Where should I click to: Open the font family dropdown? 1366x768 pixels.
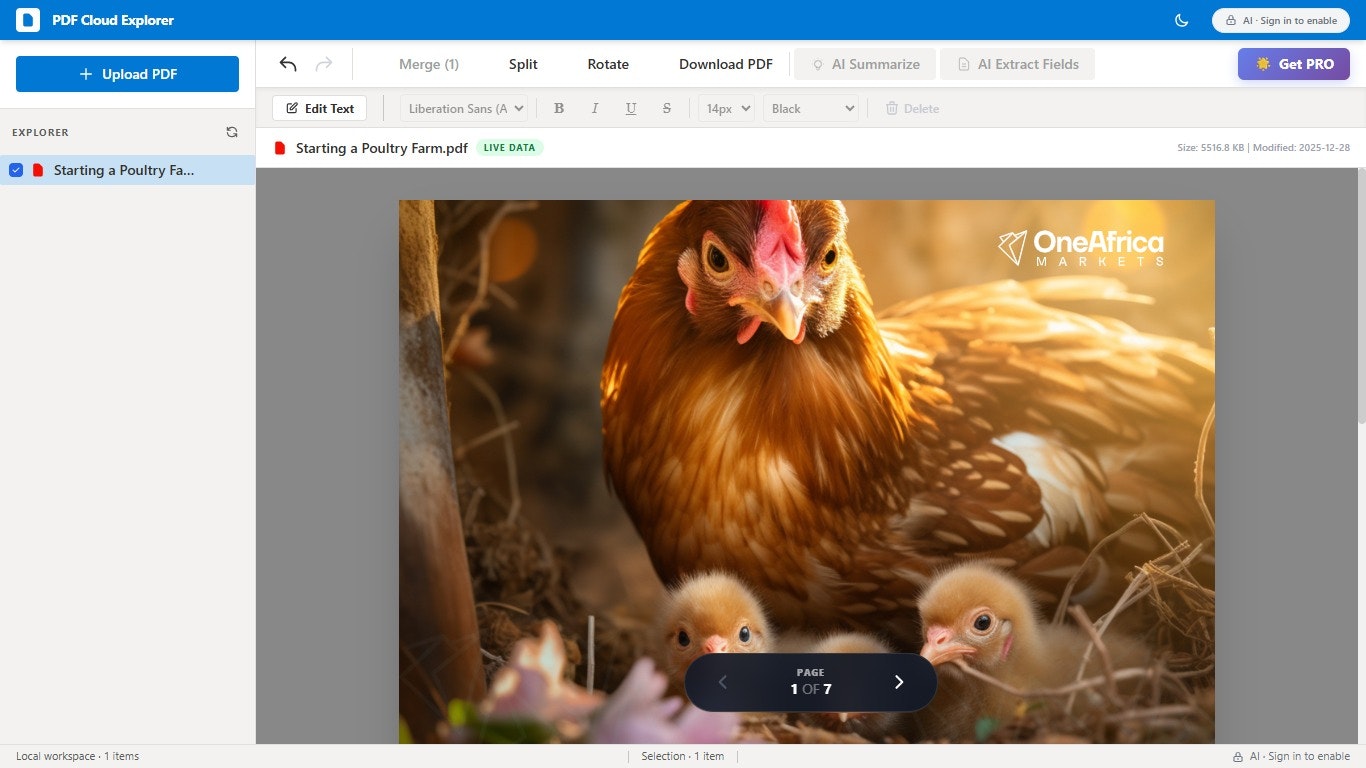click(x=463, y=108)
